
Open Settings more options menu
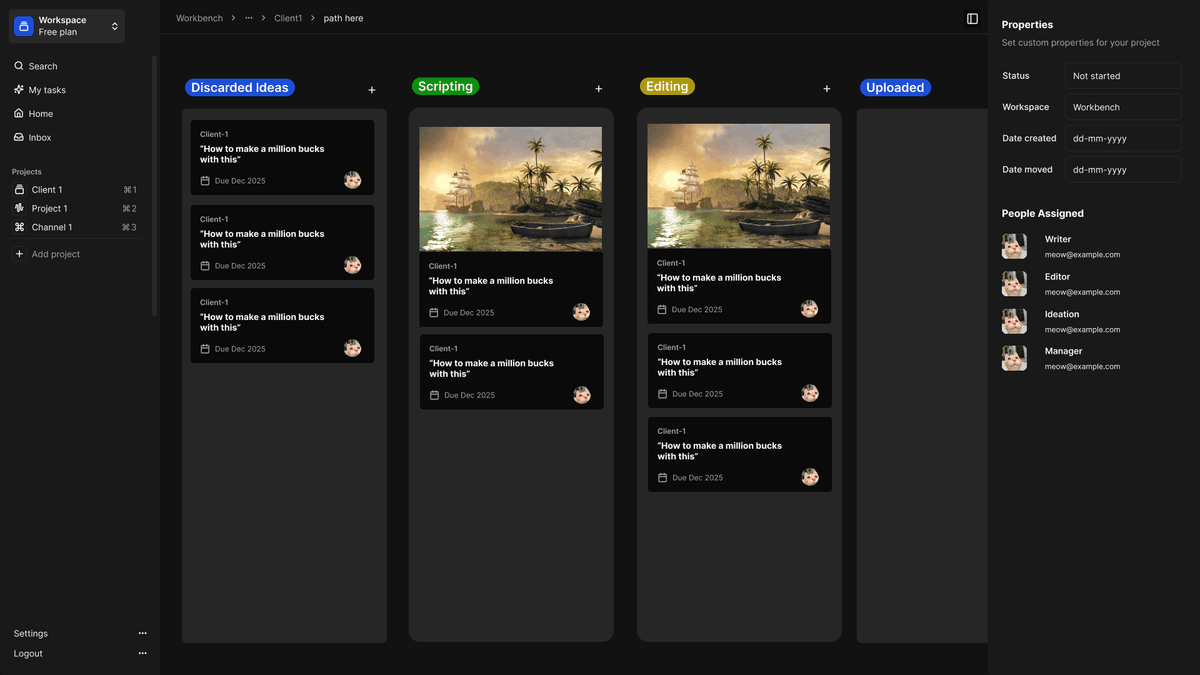(142, 633)
